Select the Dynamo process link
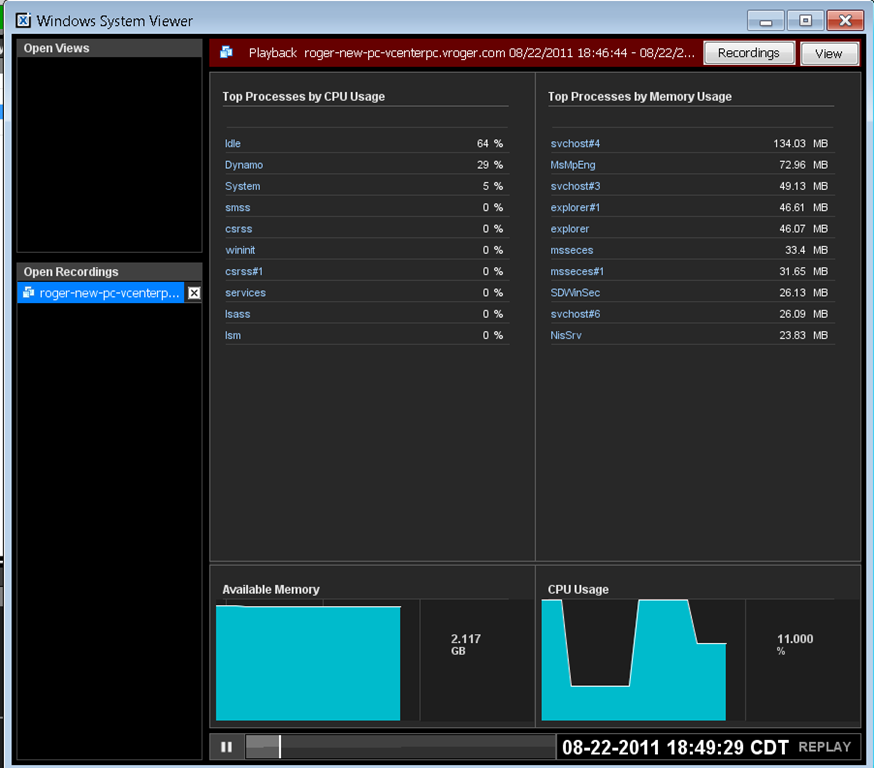Image resolution: width=874 pixels, height=768 pixels. pos(244,165)
